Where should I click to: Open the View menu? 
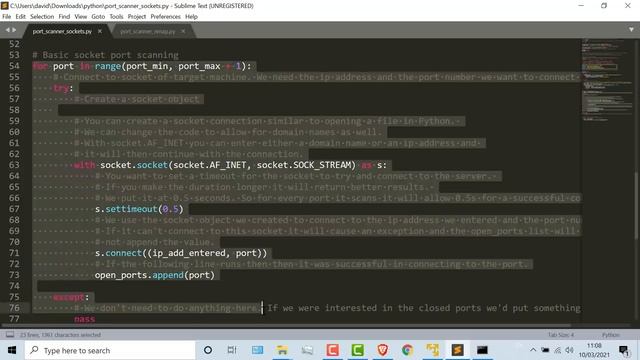pos(80,17)
